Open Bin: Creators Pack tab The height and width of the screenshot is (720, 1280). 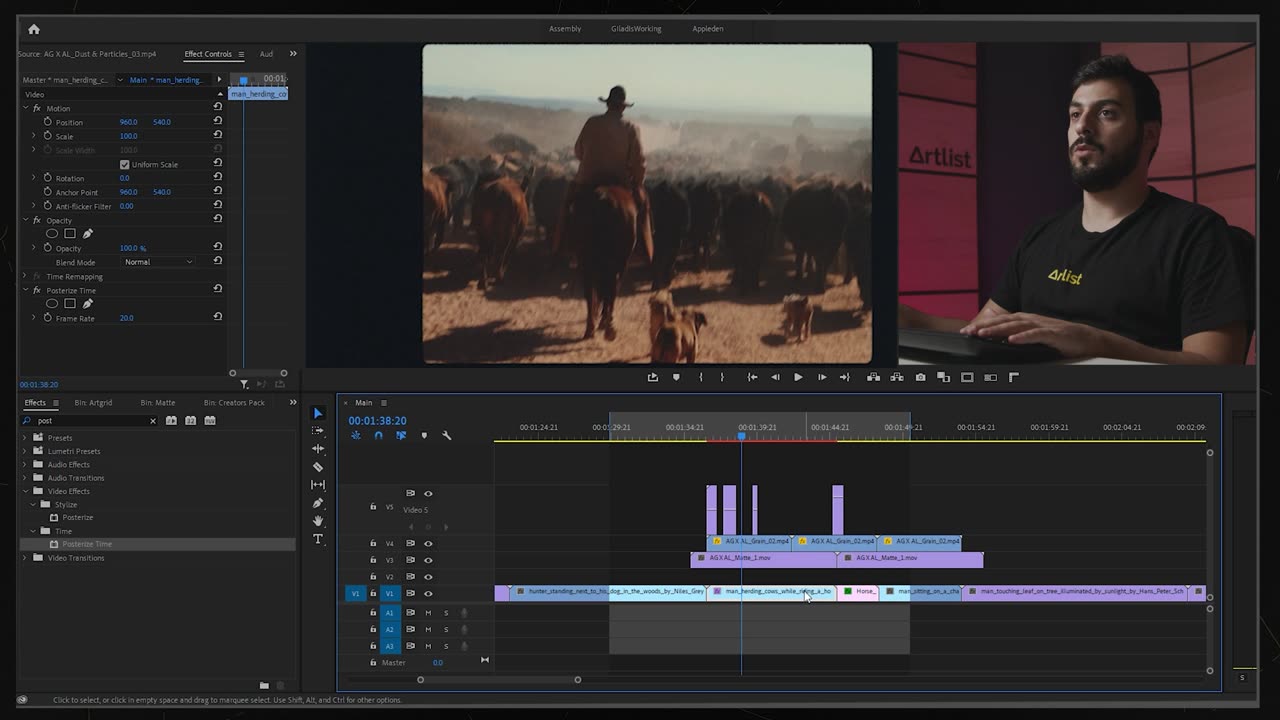coord(234,403)
